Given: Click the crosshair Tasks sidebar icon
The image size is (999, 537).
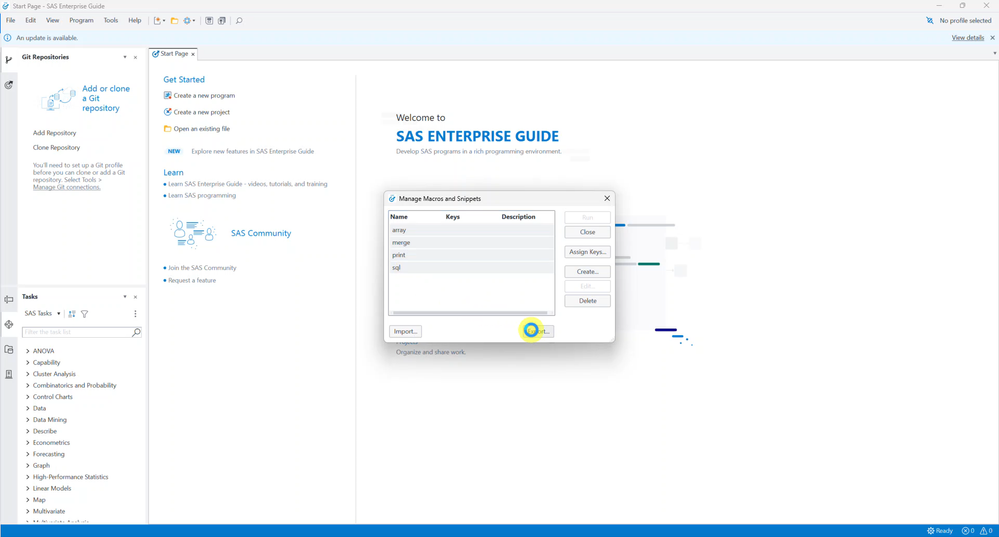Looking at the screenshot, I should click(9, 324).
